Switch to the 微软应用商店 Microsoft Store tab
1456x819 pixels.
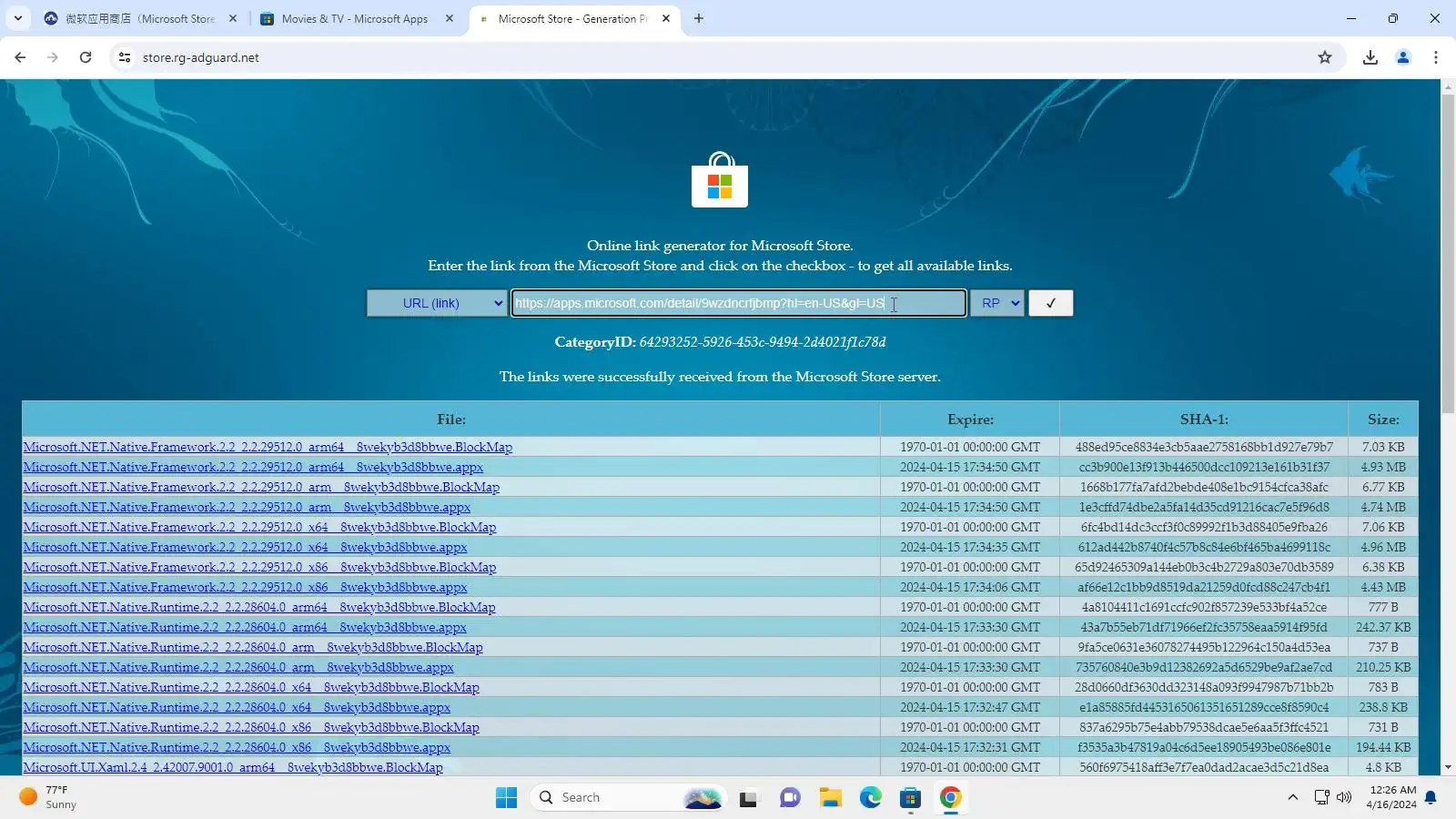139,18
